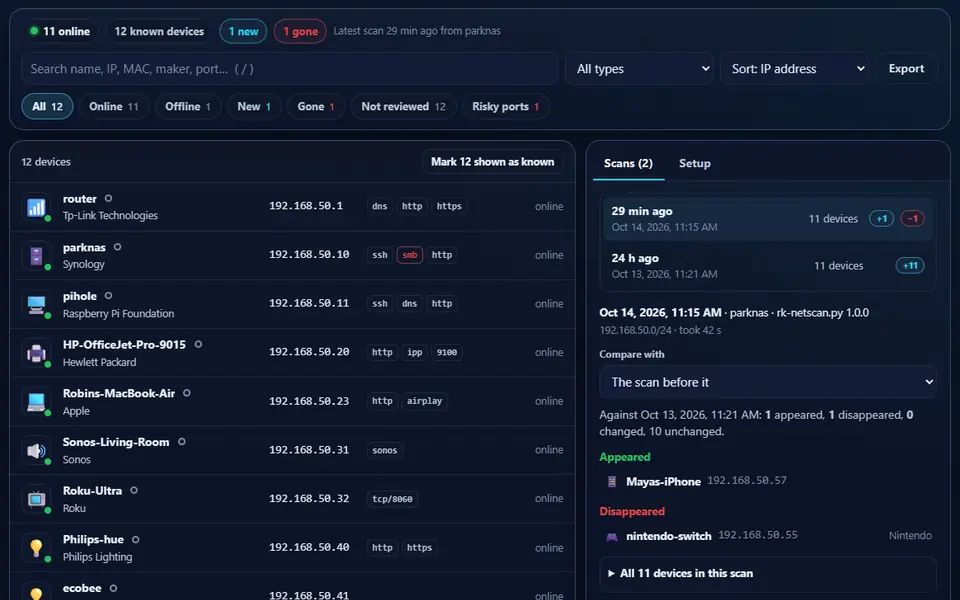This screenshot has height=600, width=960.
Task: Click the Mayas-iPhone phone icon
Action: click(611, 482)
